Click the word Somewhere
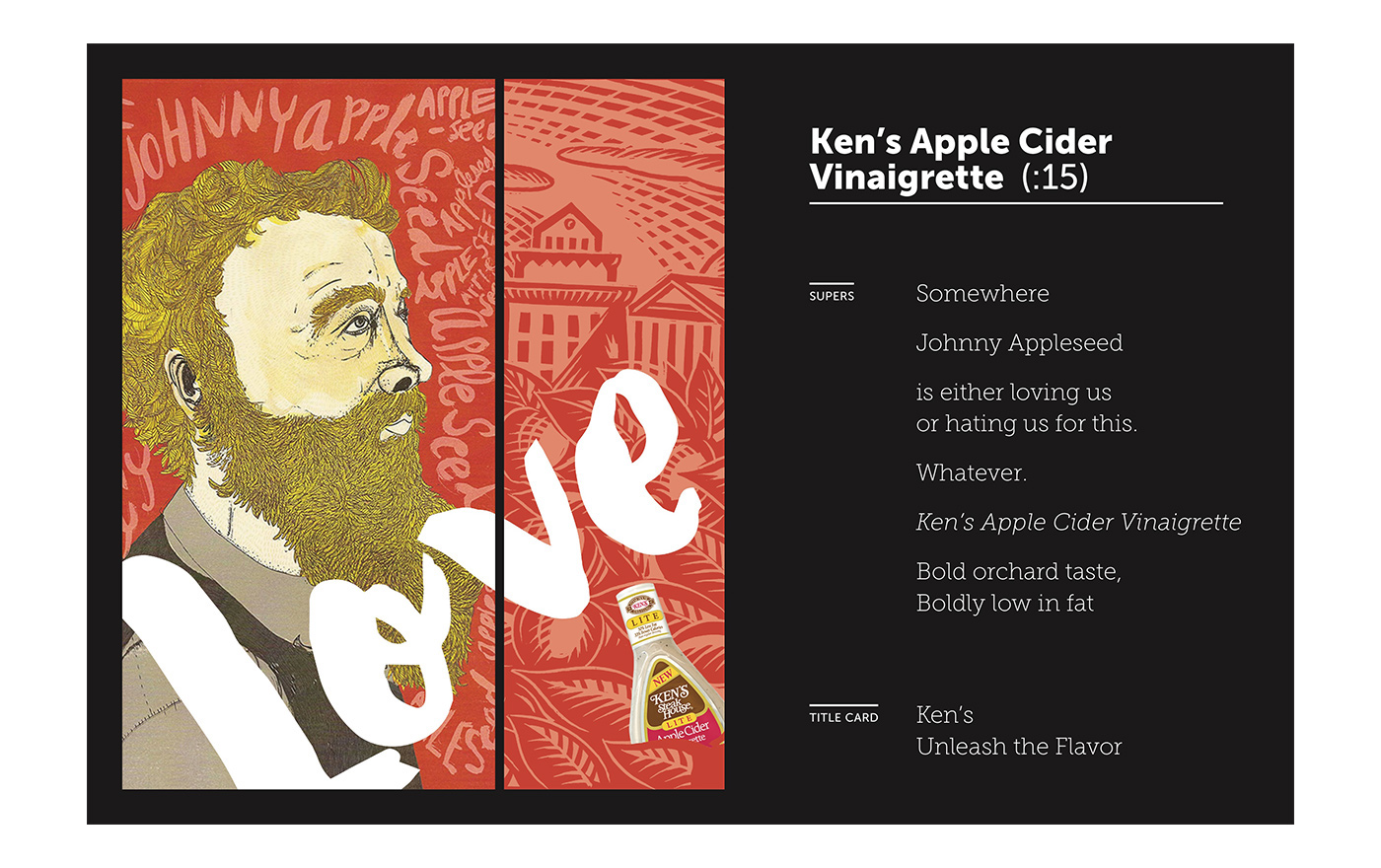Screen dimensions: 1381x868 tap(982, 294)
